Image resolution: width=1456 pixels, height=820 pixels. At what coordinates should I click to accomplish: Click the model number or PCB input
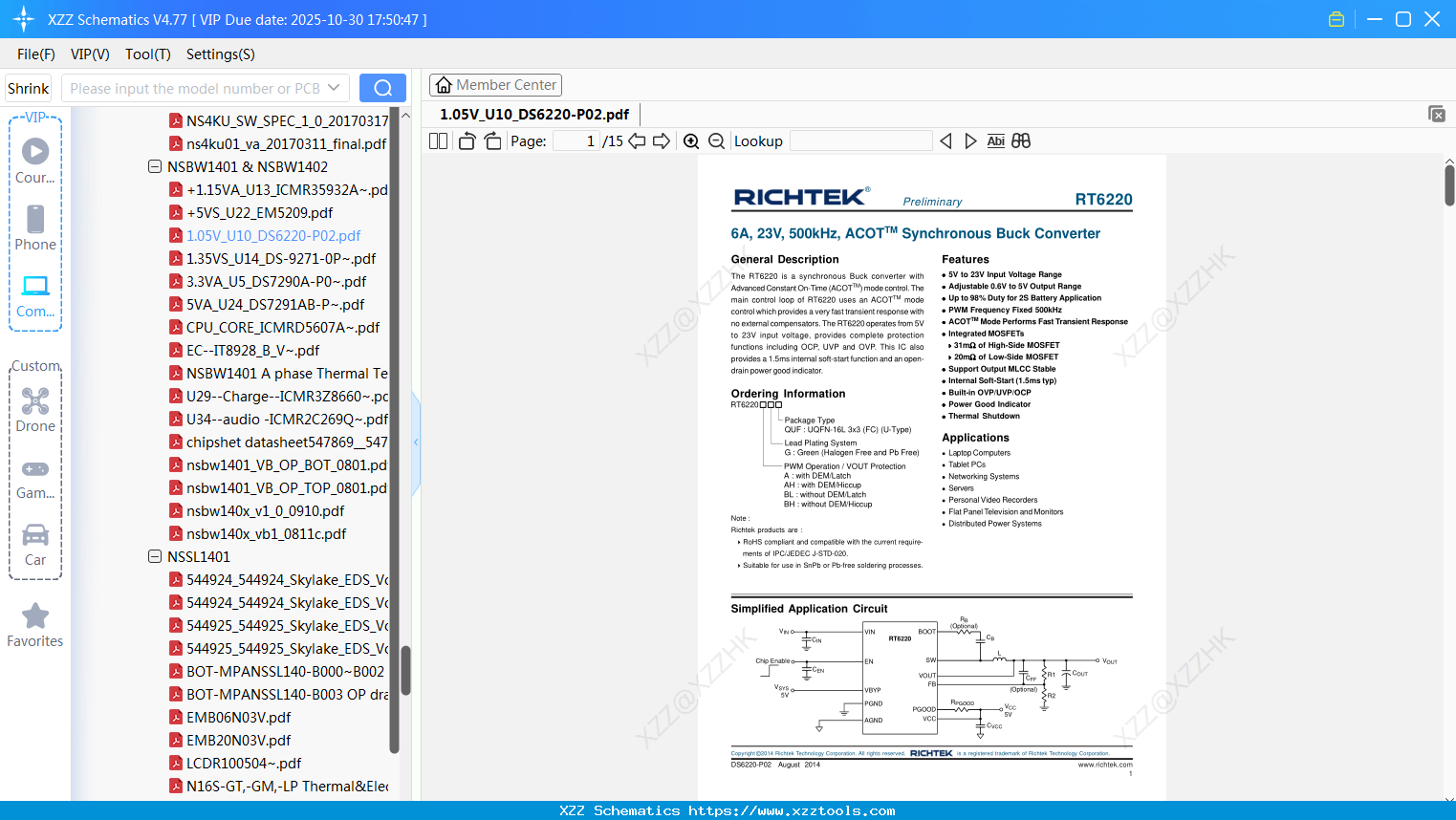194,88
